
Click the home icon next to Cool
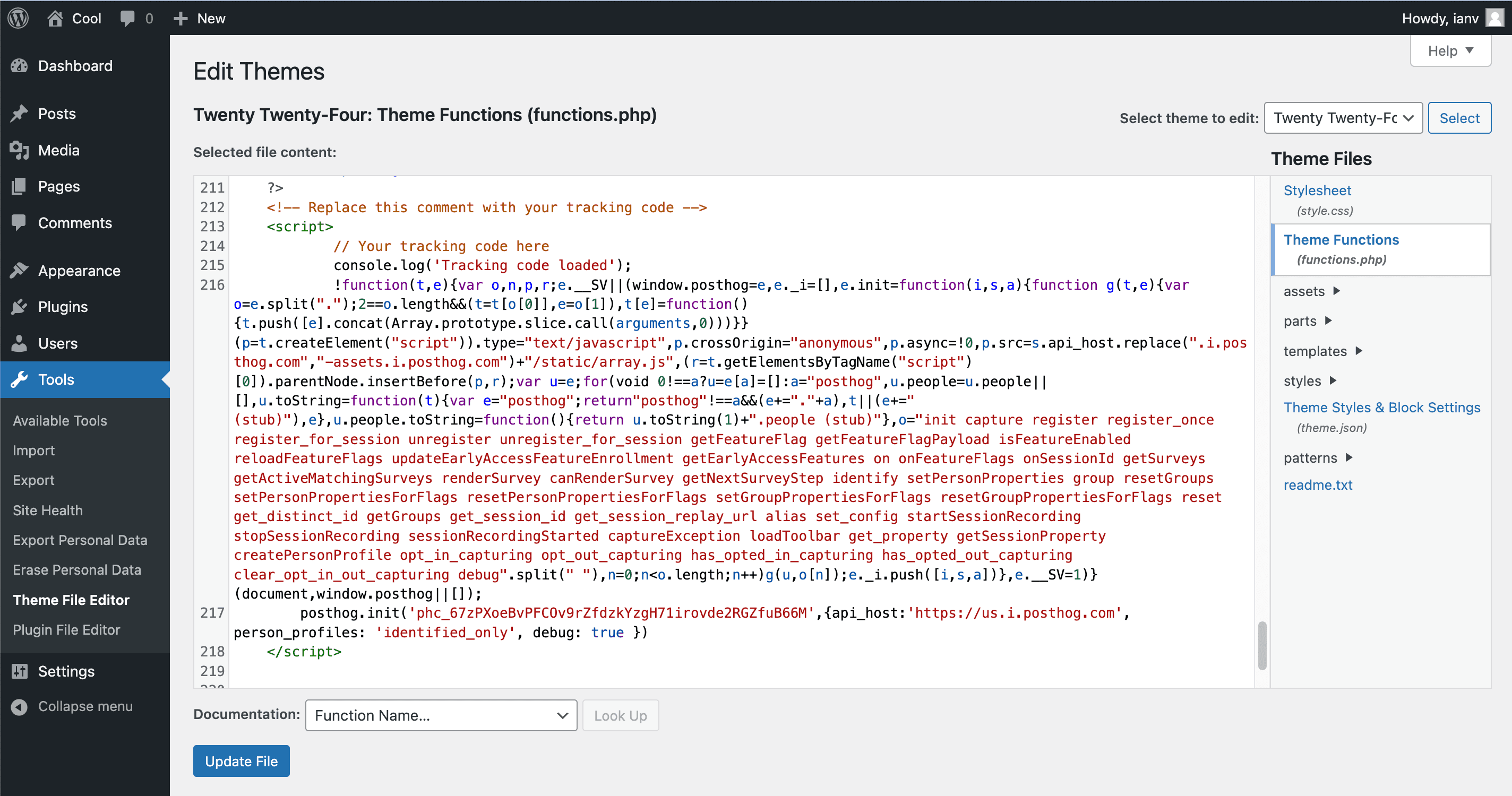pyautogui.click(x=55, y=18)
